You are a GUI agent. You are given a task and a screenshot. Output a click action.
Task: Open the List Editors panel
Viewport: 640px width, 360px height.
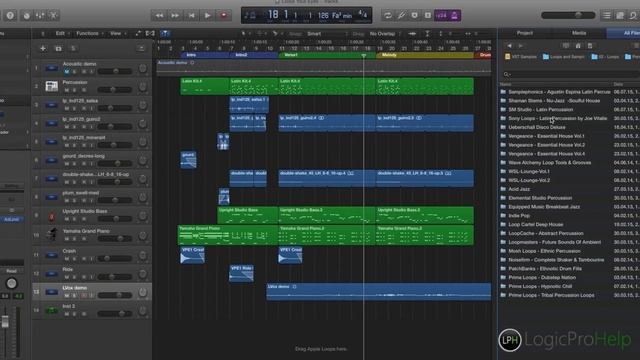click(x=607, y=16)
